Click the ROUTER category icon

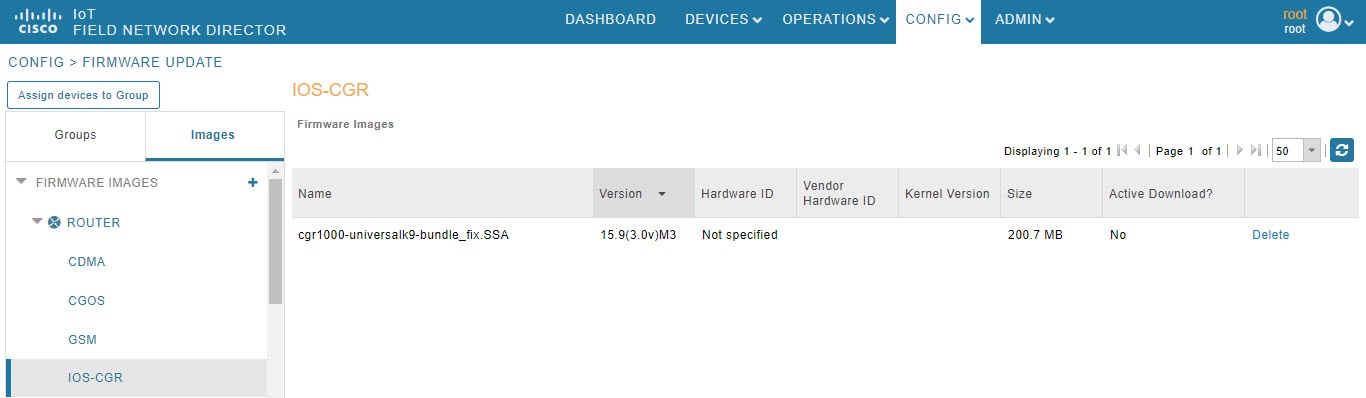pos(54,222)
